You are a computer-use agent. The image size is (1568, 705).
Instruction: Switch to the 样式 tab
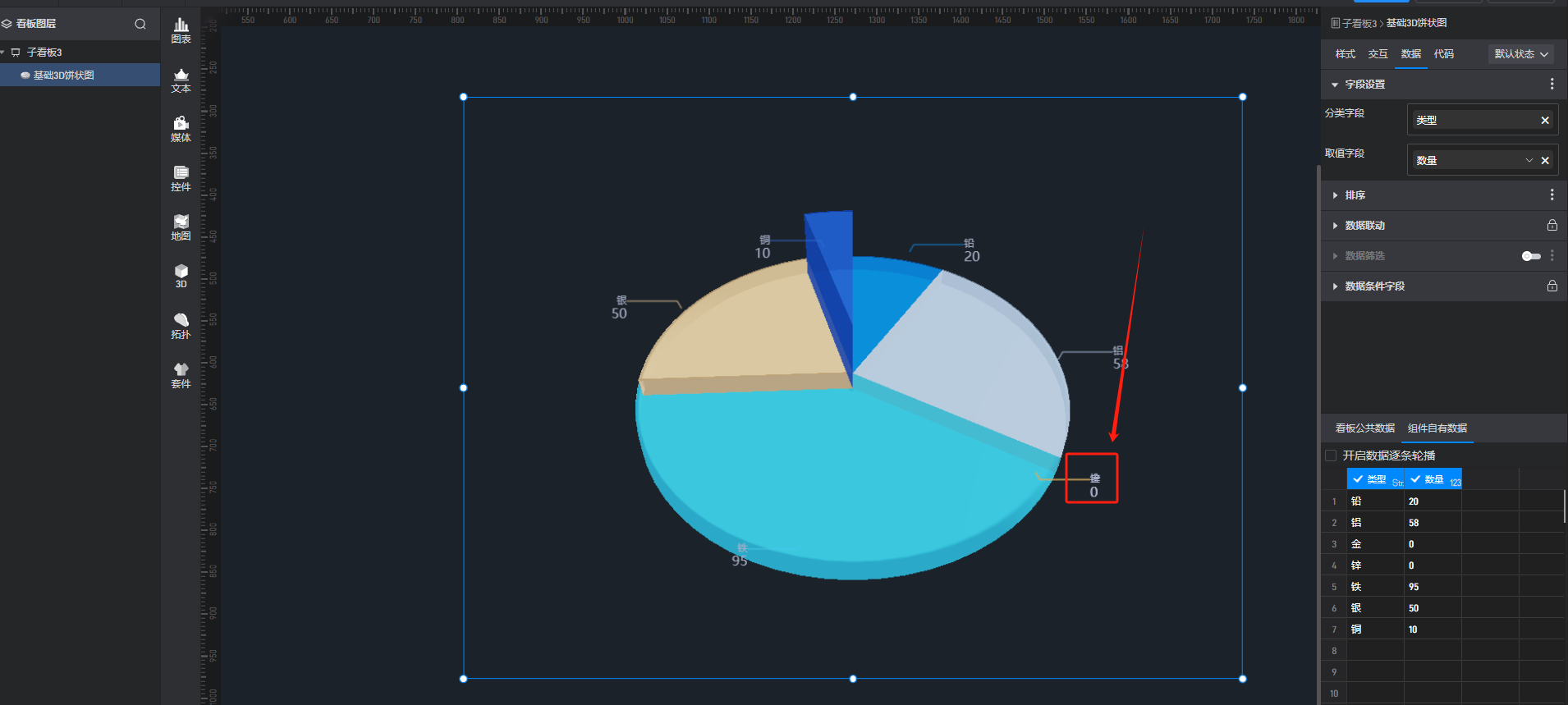(1345, 54)
